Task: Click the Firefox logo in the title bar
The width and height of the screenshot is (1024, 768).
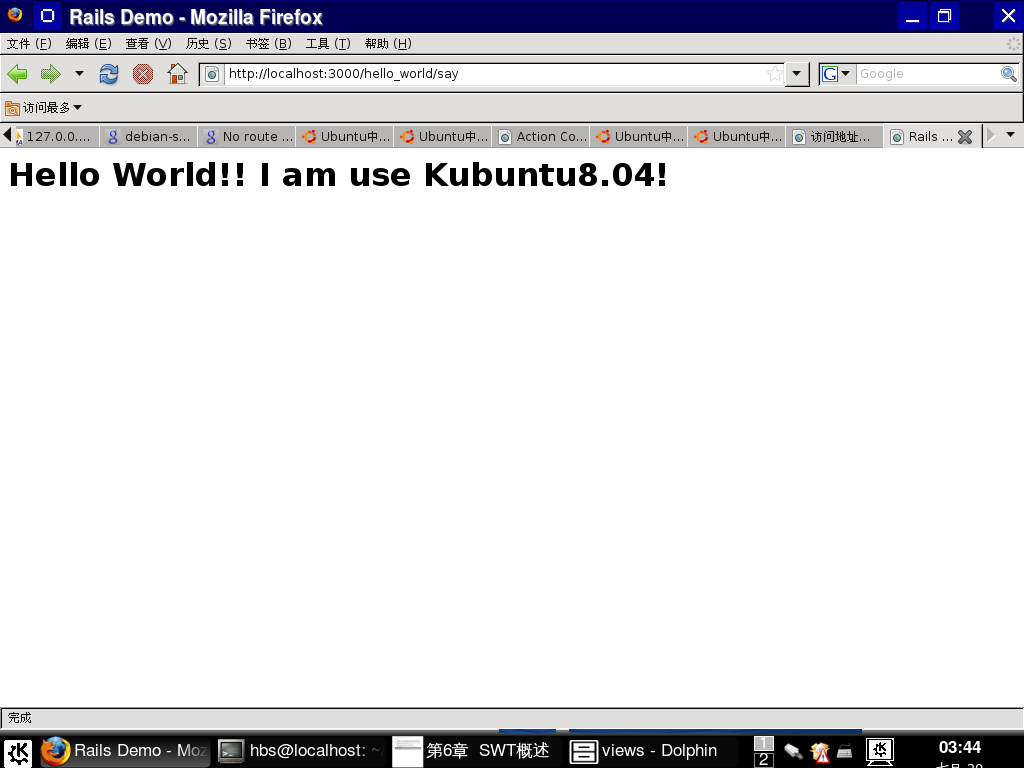Action: pos(15,14)
